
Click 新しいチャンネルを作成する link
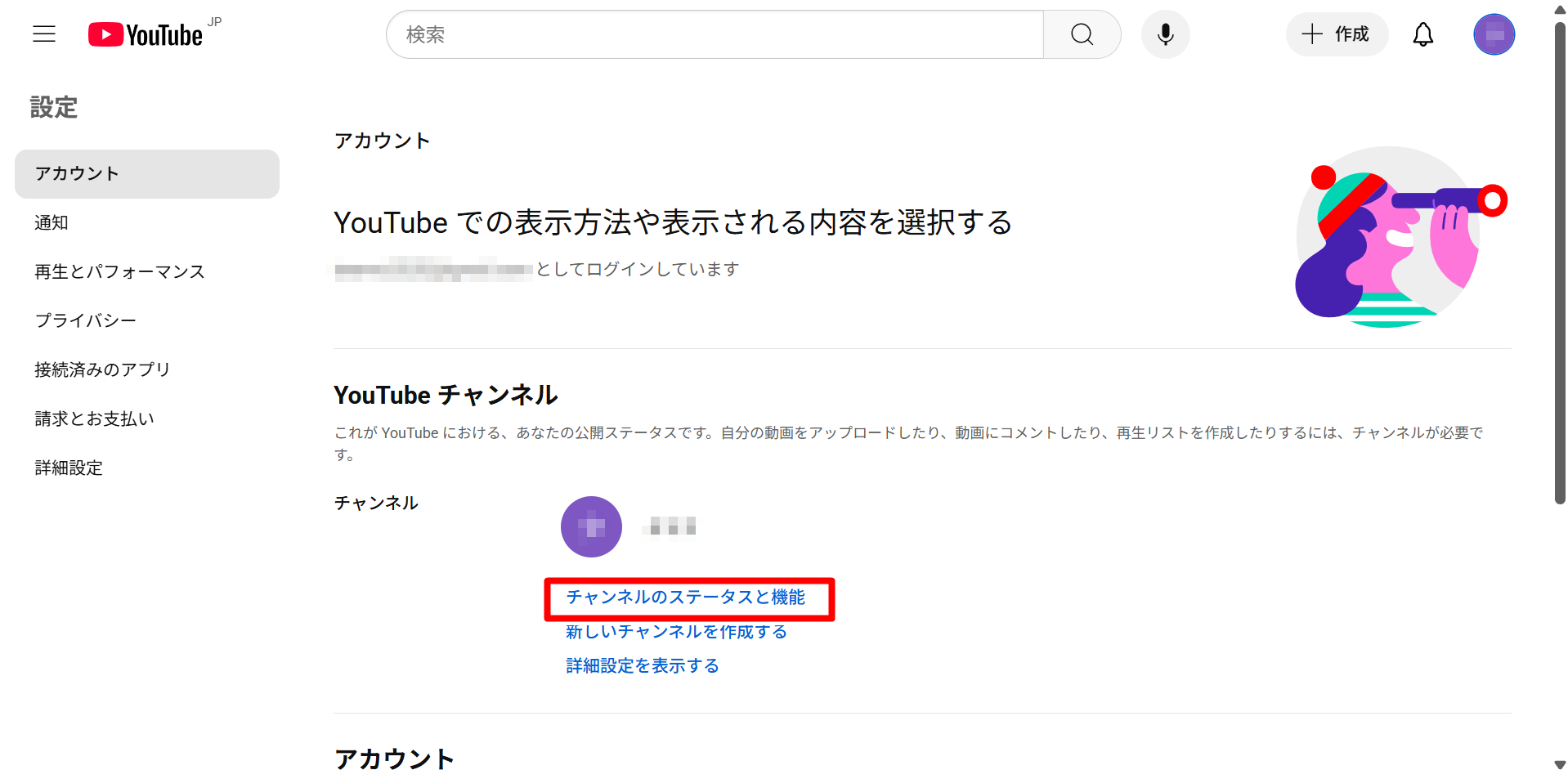coord(676,632)
